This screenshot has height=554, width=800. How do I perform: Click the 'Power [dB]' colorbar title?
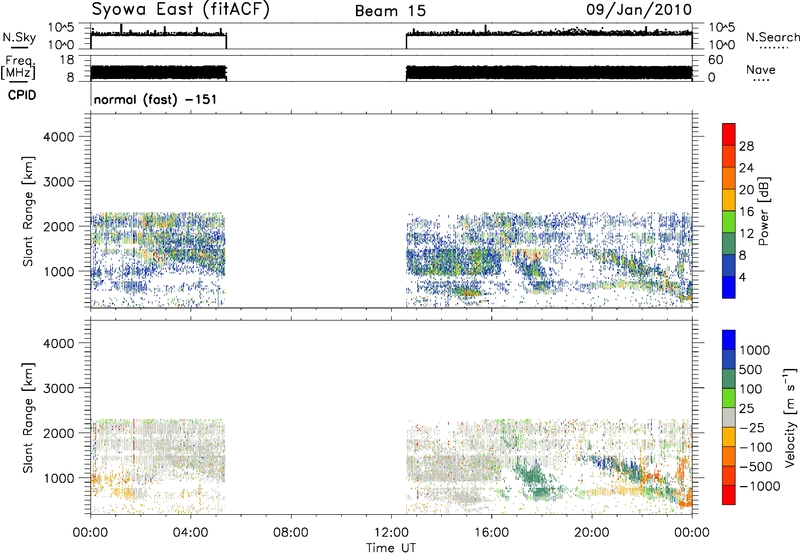pyautogui.click(x=764, y=211)
